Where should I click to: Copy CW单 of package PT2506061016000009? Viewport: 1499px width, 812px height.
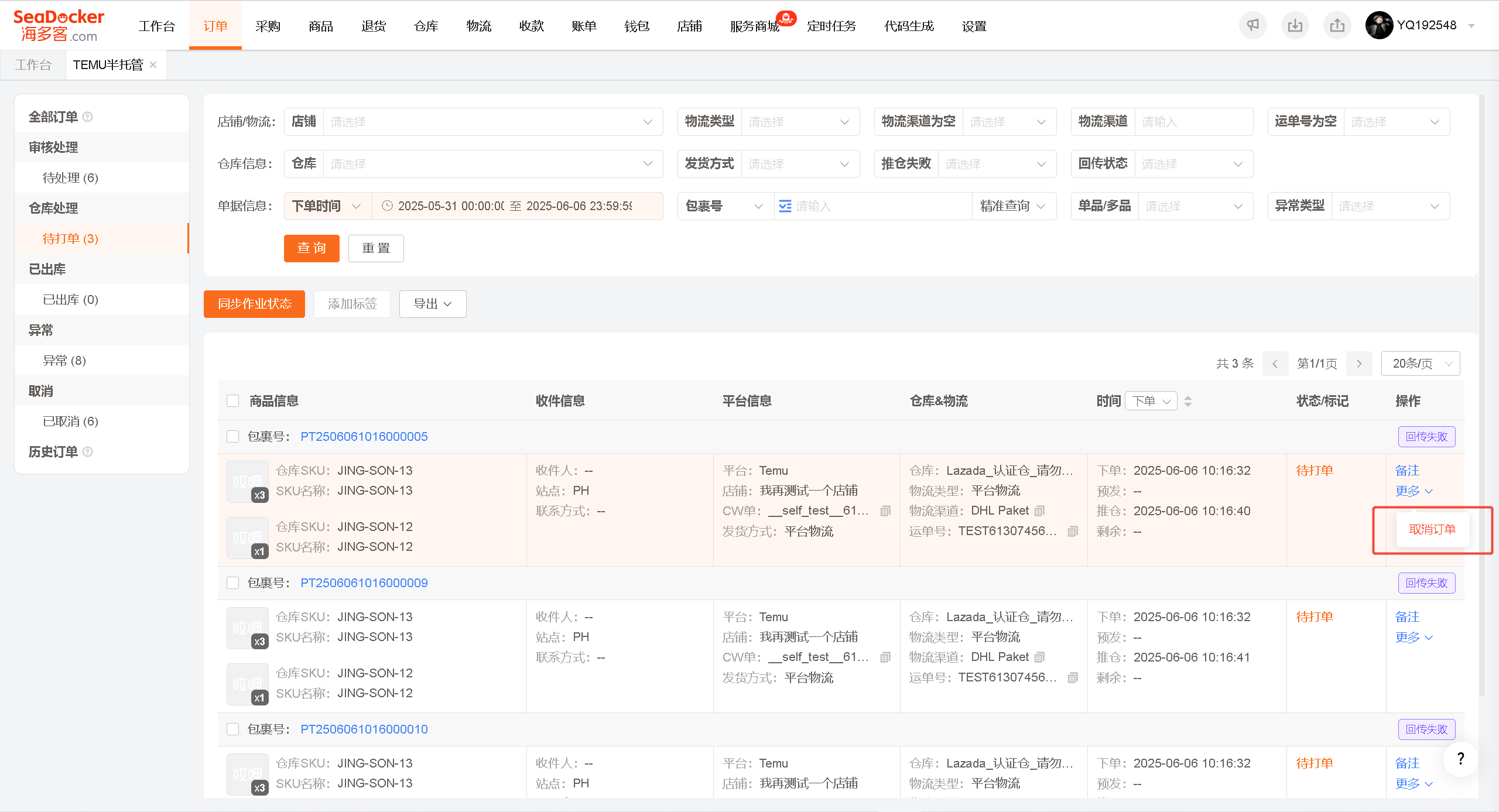pyautogui.click(x=885, y=657)
